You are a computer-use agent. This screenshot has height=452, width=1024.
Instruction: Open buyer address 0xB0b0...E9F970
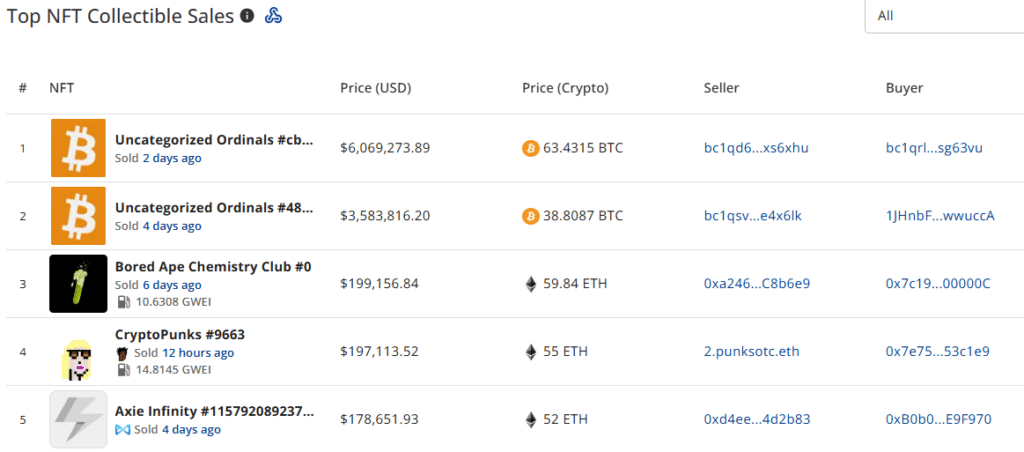pos(938,420)
